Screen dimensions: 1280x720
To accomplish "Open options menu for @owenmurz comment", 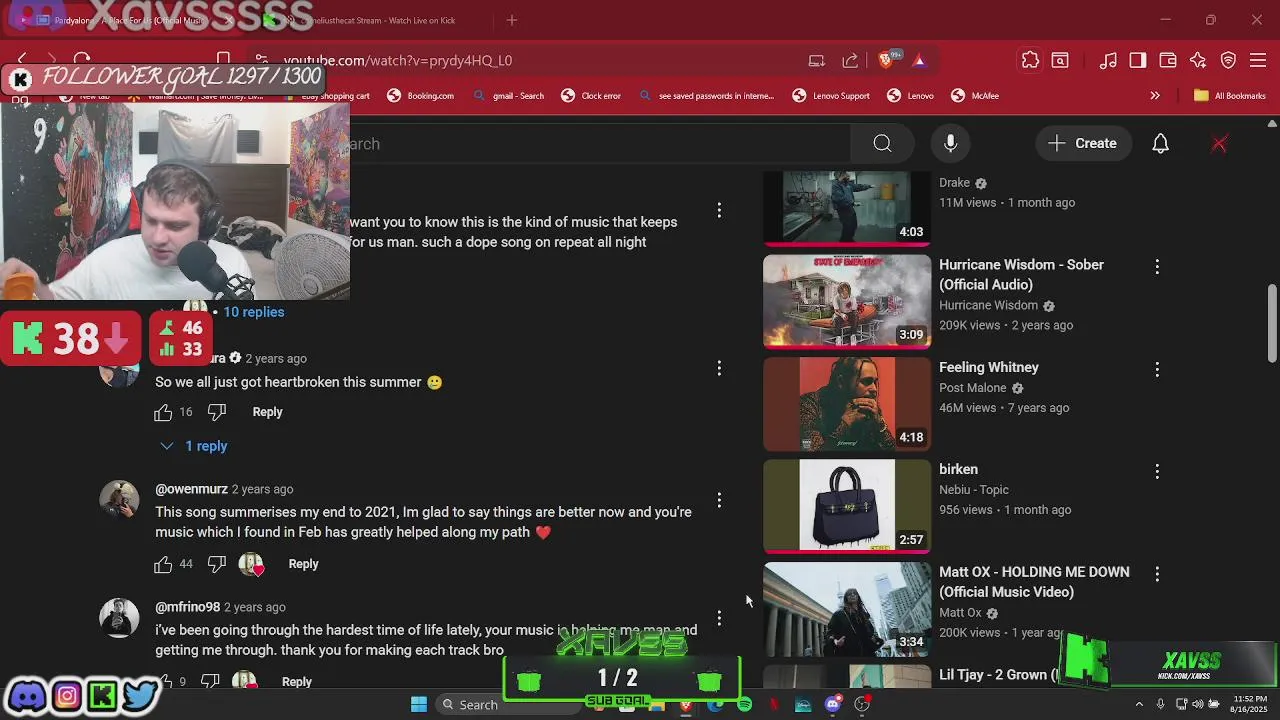I will coord(719,500).
